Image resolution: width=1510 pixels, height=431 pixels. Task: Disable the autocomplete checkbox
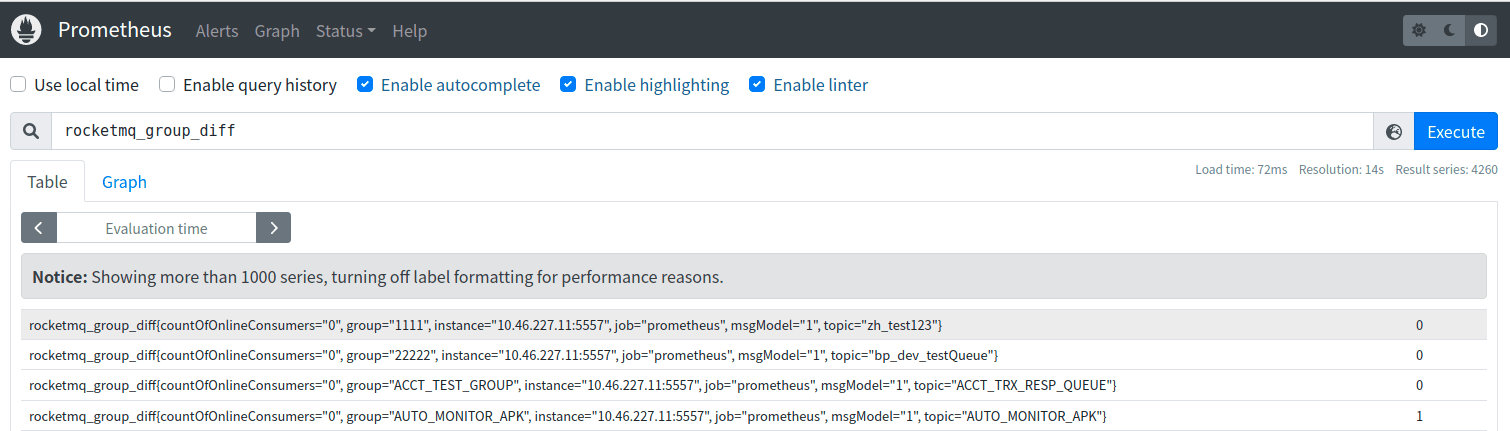coord(365,85)
